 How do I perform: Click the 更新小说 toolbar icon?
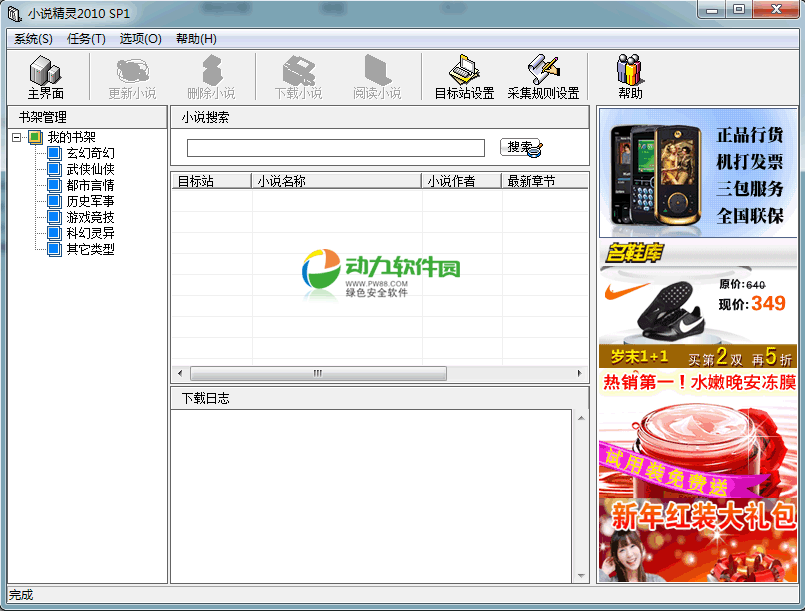(x=132, y=77)
